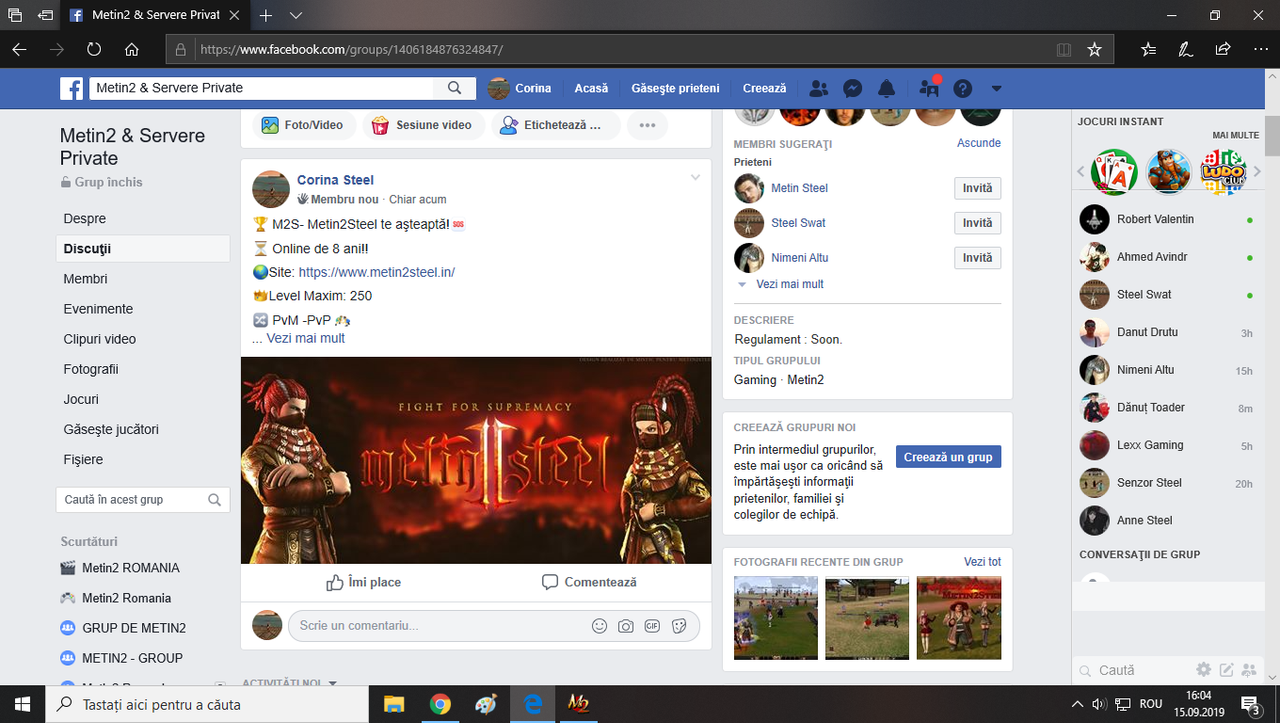Screen dimensions: 1280x723
Task: Click the Comentează button on the post
Action: click(x=589, y=582)
